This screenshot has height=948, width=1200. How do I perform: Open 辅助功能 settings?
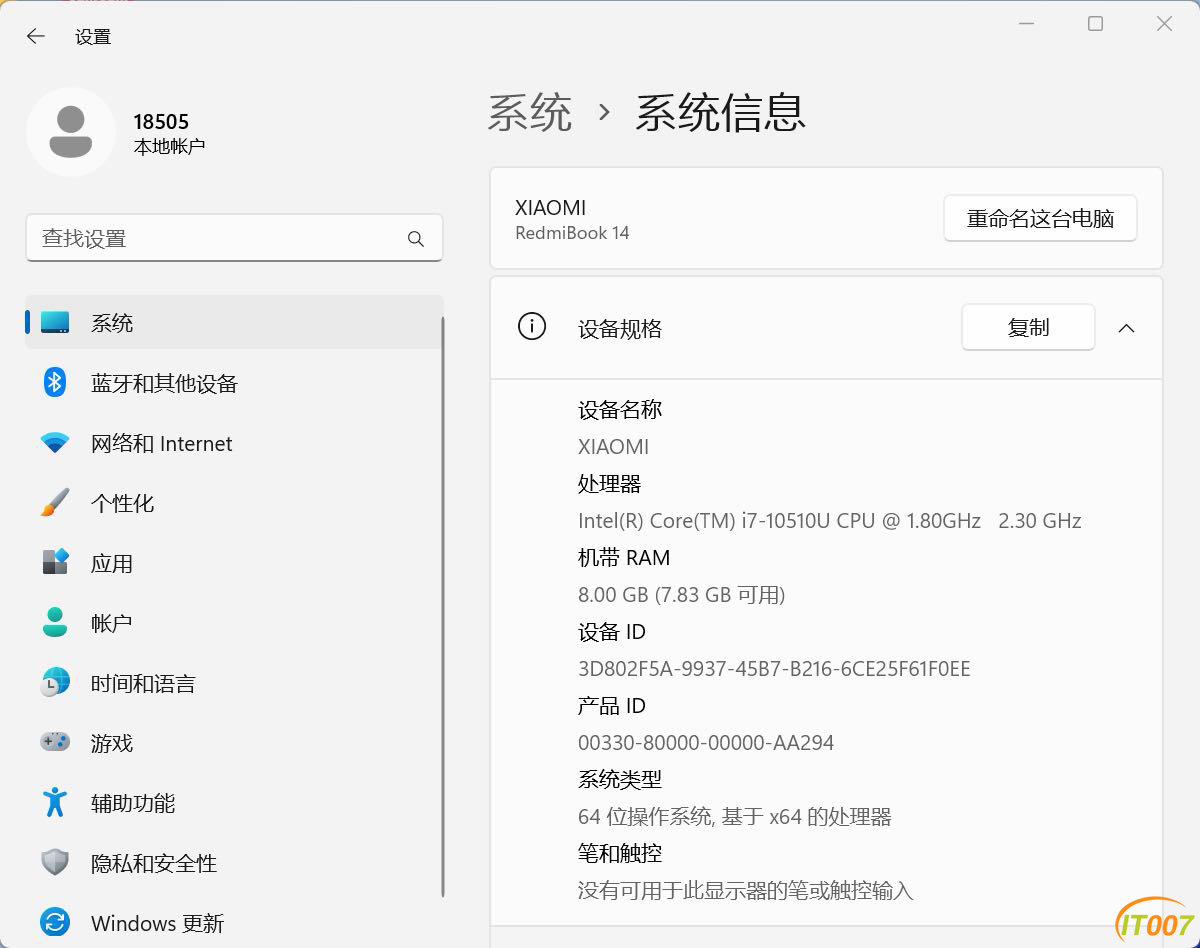click(234, 802)
